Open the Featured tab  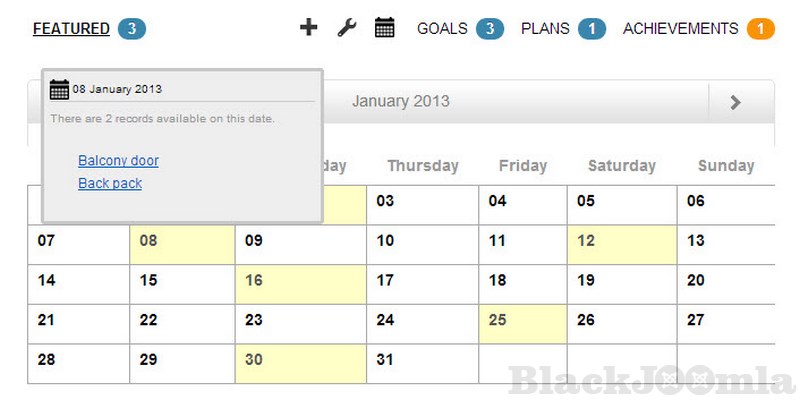coord(71,29)
